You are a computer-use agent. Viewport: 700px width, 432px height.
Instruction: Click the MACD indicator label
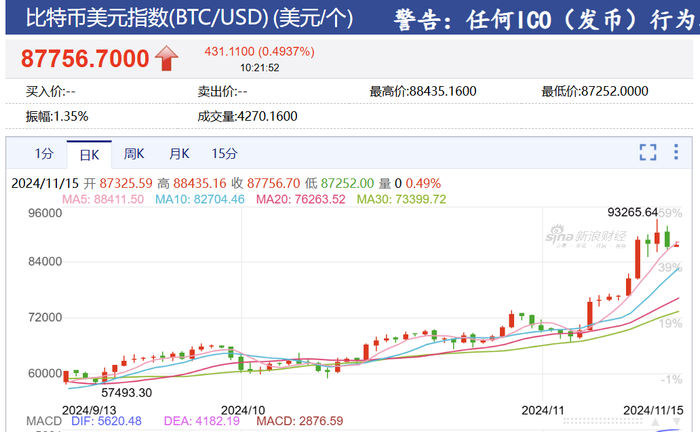(x=44, y=421)
